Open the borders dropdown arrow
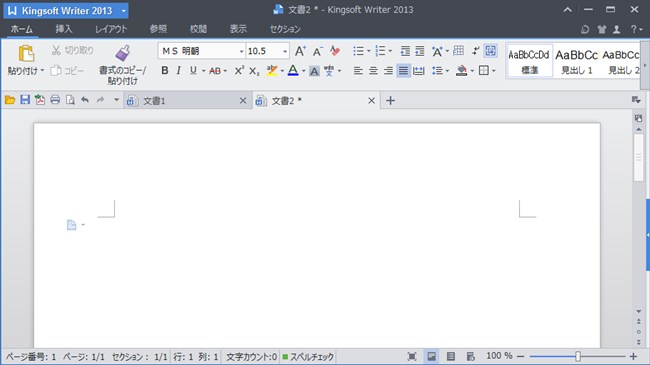The image size is (650, 365). pyautogui.click(x=494, y=71)
